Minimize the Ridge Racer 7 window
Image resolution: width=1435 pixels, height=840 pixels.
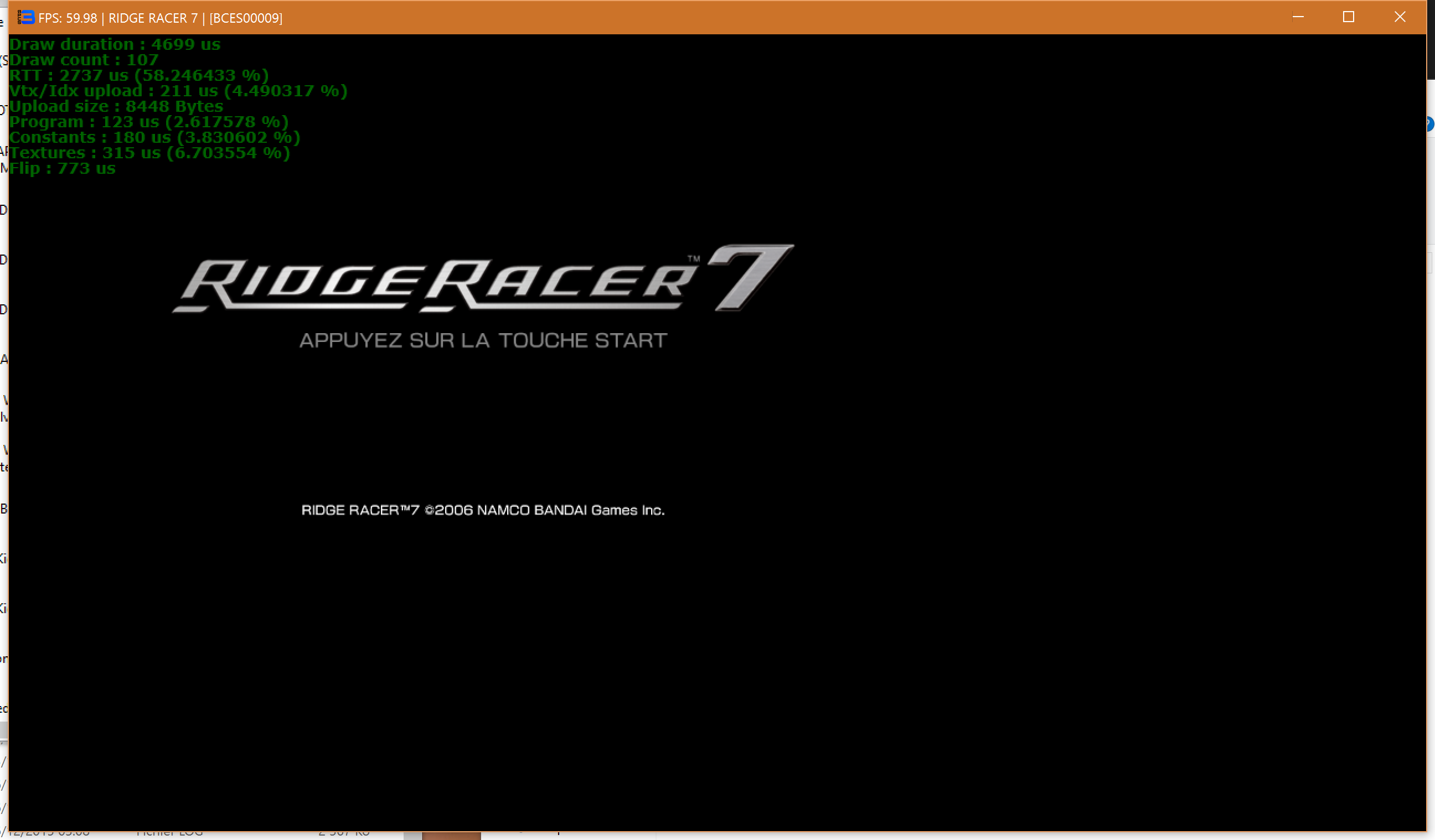coord(1298,17)
